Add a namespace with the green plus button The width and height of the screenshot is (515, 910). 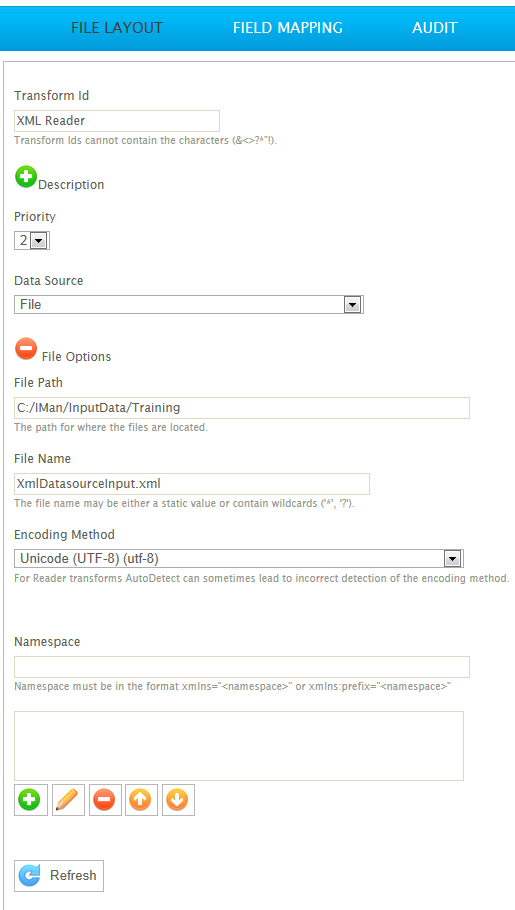pyautogui.click(x=30, y=800)
